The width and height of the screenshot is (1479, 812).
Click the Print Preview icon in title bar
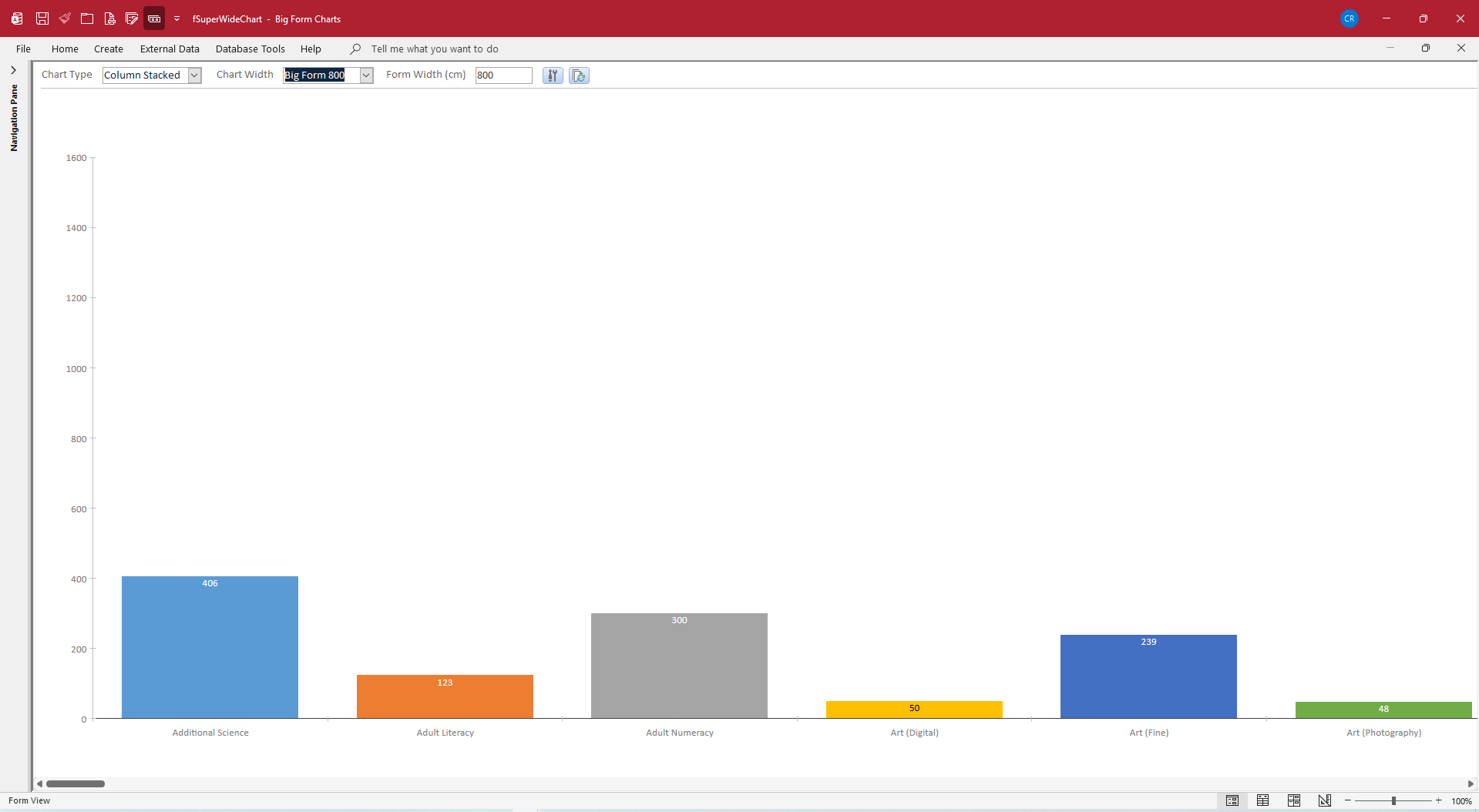pos(109,18)
